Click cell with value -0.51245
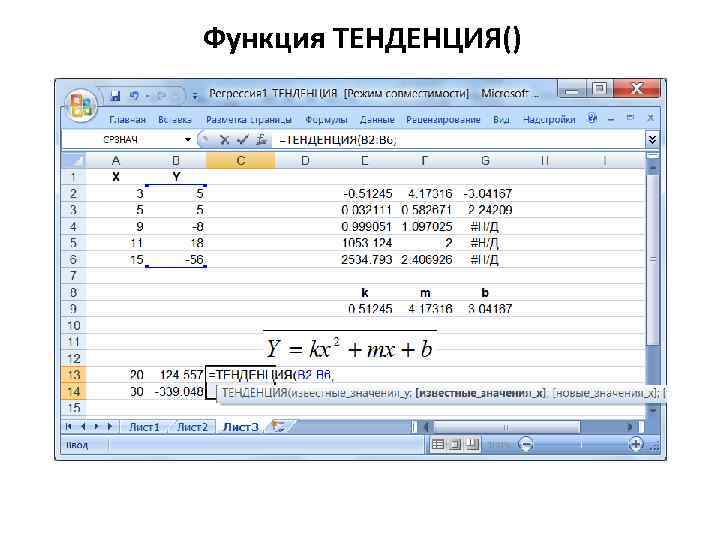 point(365,194)
